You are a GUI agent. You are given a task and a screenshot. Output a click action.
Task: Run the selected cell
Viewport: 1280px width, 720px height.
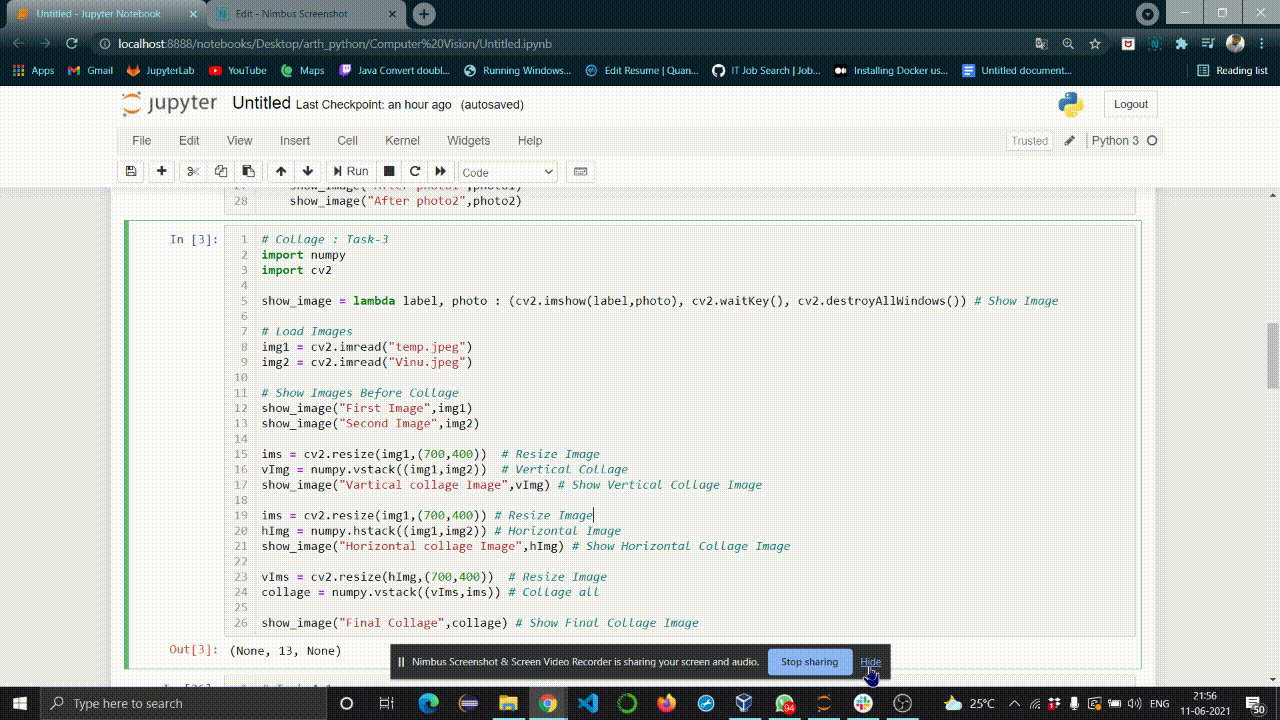tap(351, 171)
